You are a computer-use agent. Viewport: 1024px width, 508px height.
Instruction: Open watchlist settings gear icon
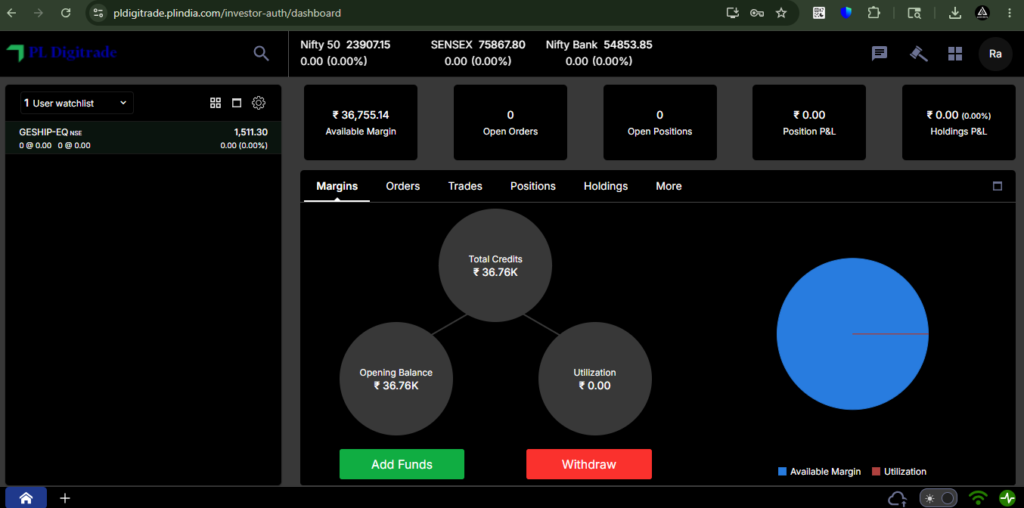pyautogui.click(x=259, y=103)
